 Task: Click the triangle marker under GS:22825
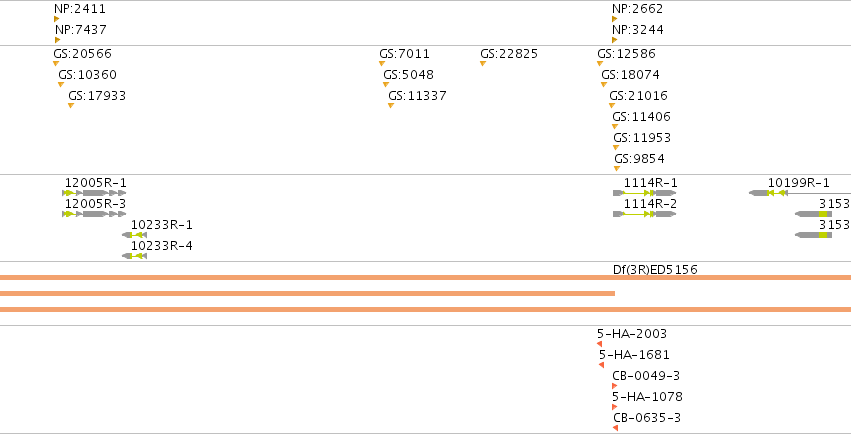(482, 63)
